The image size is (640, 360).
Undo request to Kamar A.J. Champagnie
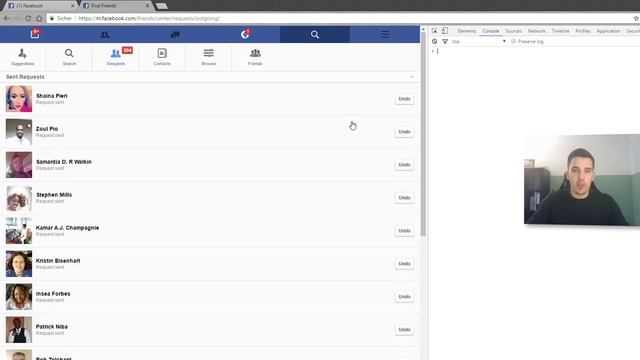coord(404,231)
